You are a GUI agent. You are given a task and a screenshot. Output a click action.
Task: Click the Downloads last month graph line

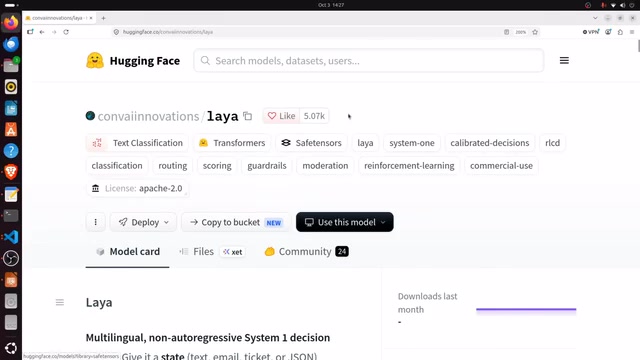click(x=526, y=309)
